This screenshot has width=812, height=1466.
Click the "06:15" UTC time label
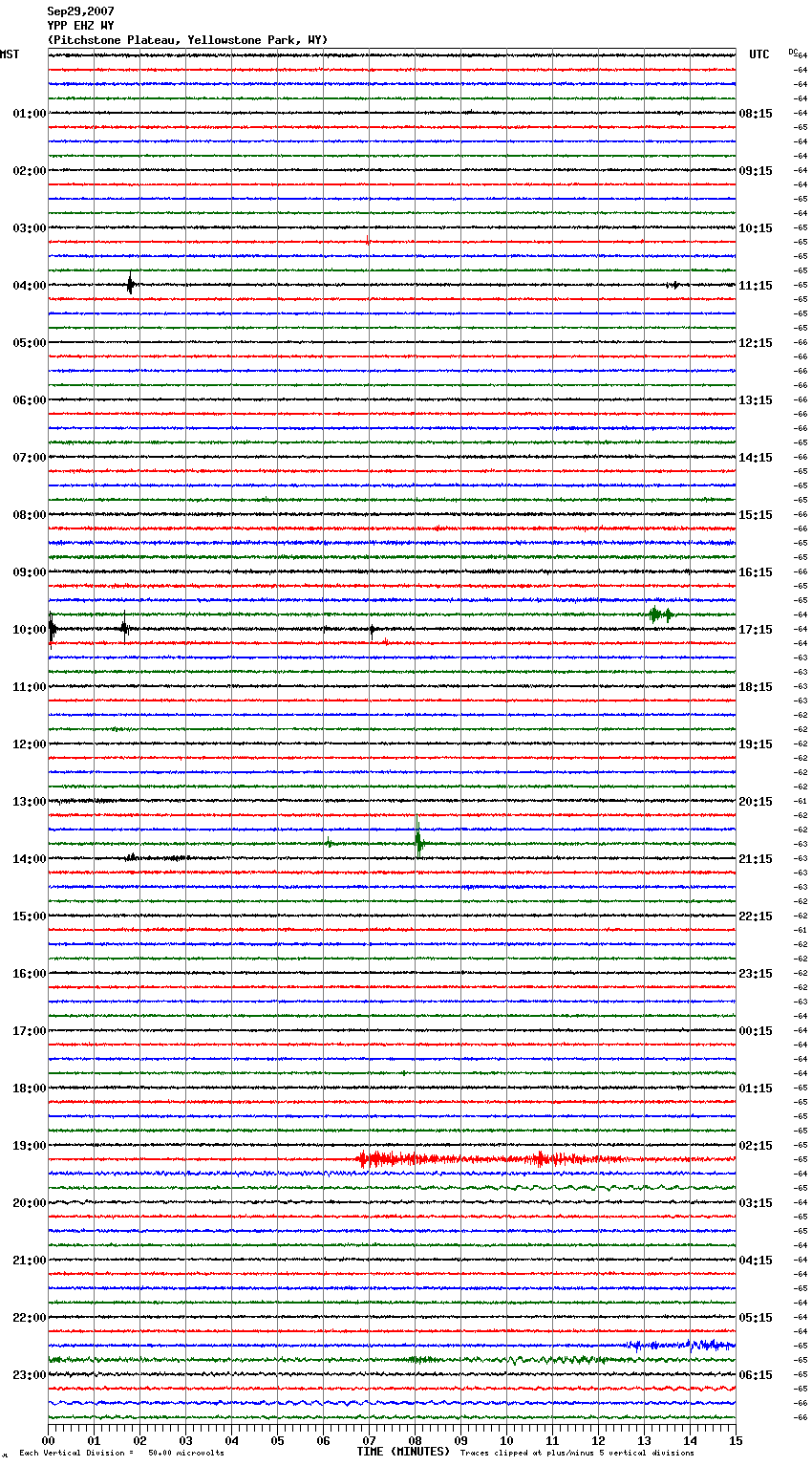pos(756,1375)
